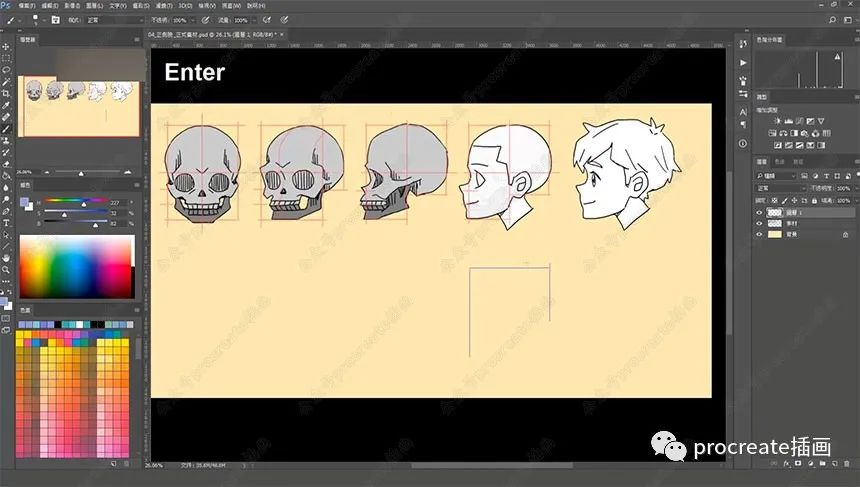The width and height of the screenshot is (860, 487).
Task: Select the Crop tool
Action: pos(6,93)
